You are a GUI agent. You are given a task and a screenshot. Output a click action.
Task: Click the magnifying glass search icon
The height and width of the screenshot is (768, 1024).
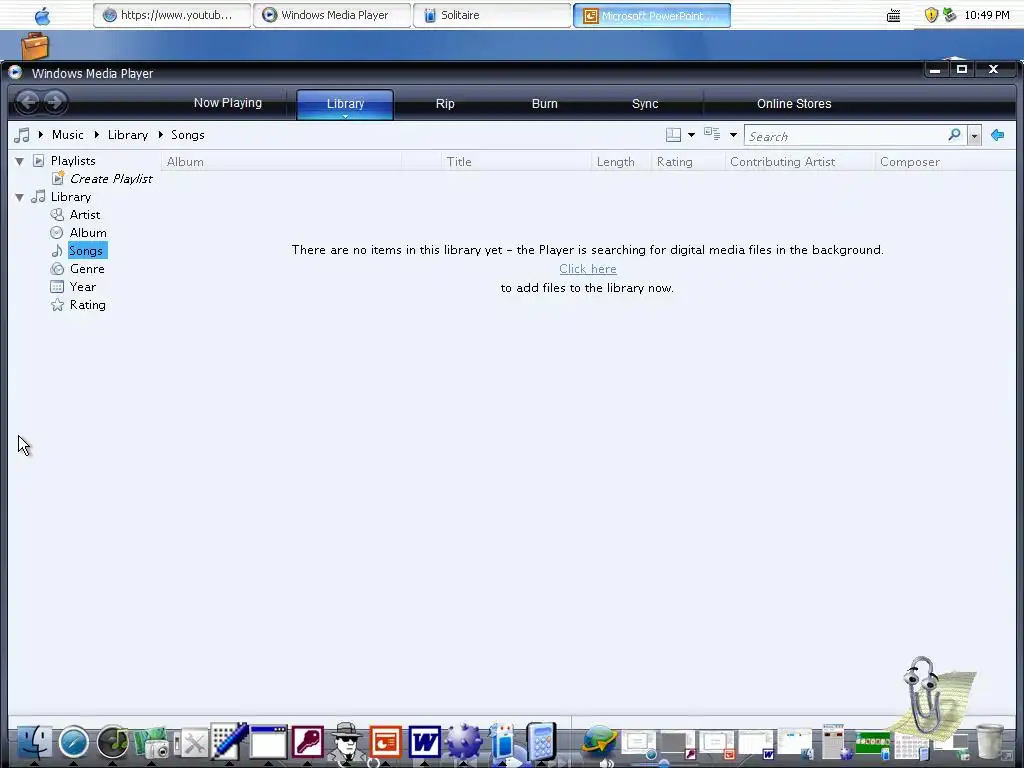[954, 135]
